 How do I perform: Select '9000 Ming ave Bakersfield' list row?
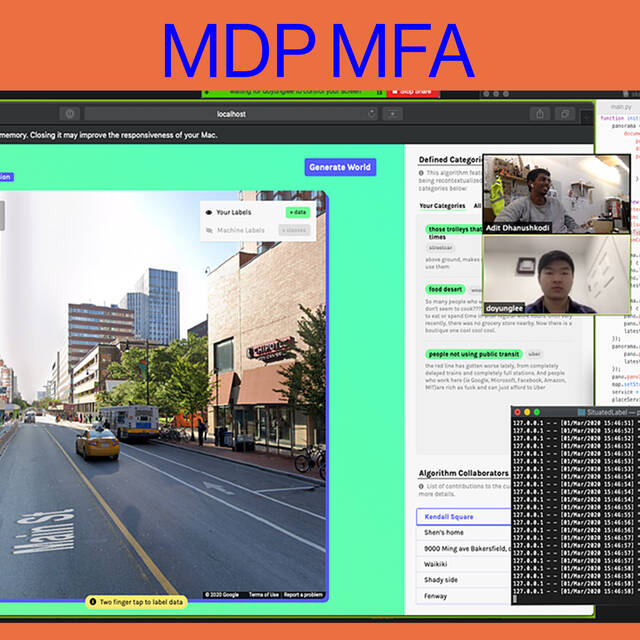(464, 549)
